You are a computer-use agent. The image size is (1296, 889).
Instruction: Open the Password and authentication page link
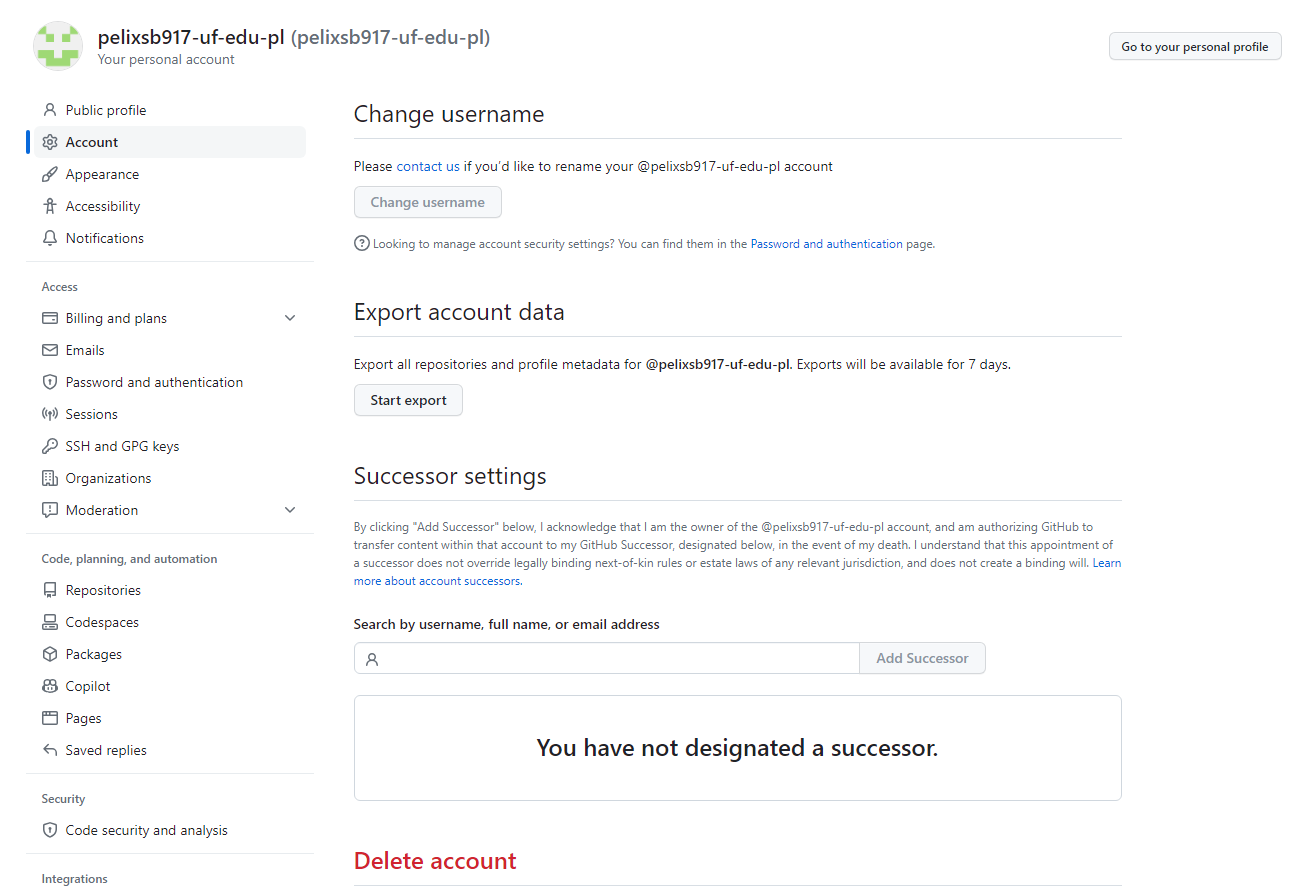click(x=826, y=244)
